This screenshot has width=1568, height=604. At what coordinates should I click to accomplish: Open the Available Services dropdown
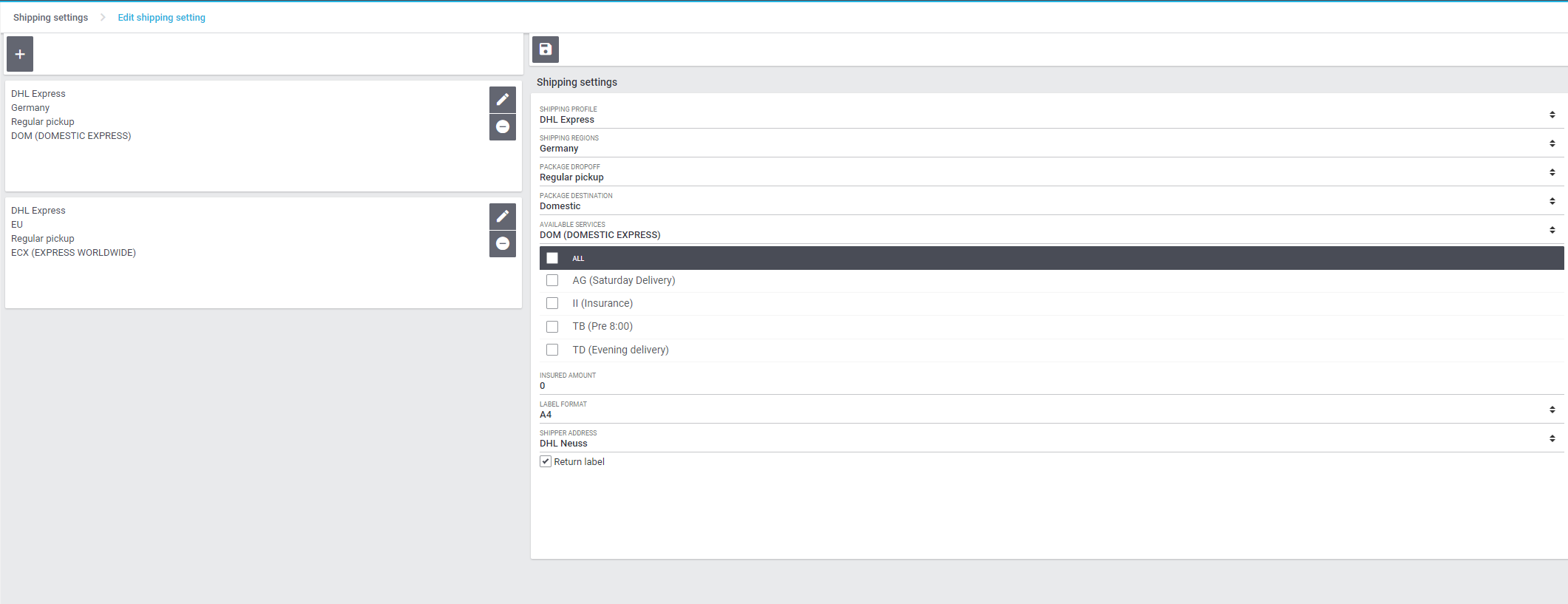coord(1051,230)
